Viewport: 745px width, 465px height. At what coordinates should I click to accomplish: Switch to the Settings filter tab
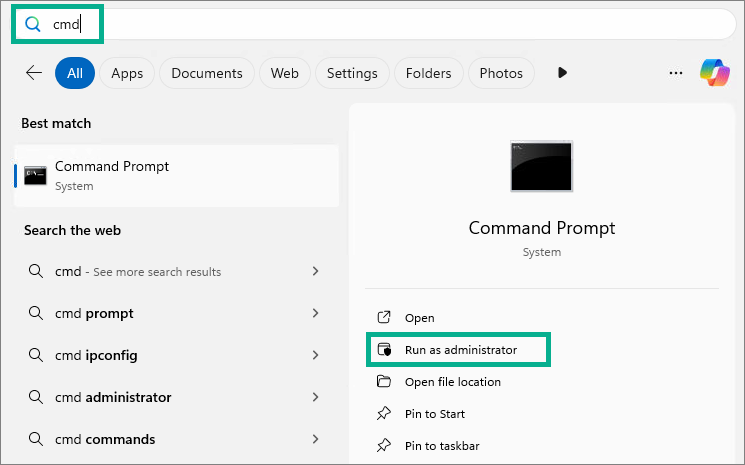pos(352,73)
